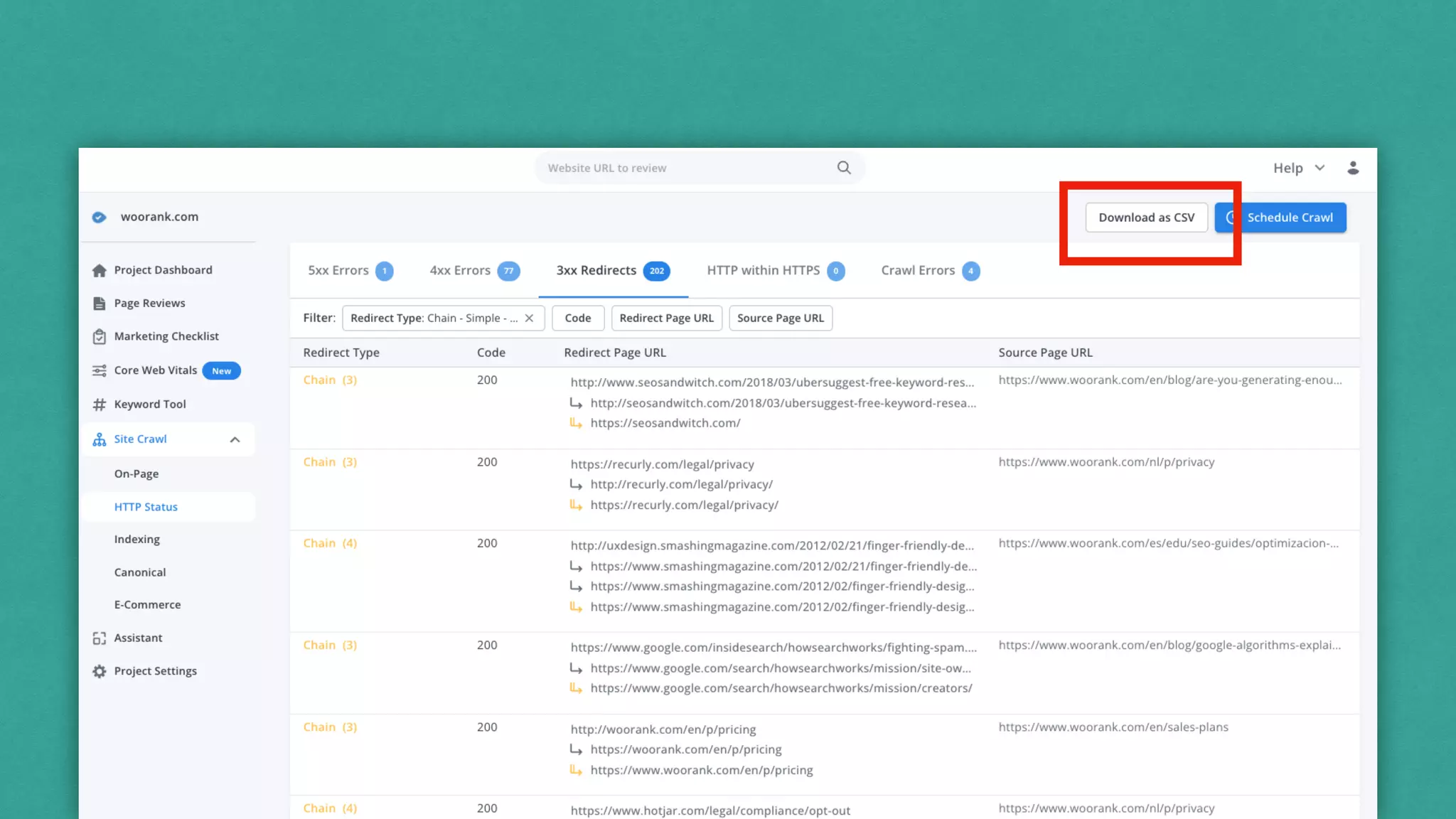Click the Project Dashboard home icon
Screen dimensions: 1456x819
tap(100, 270)
